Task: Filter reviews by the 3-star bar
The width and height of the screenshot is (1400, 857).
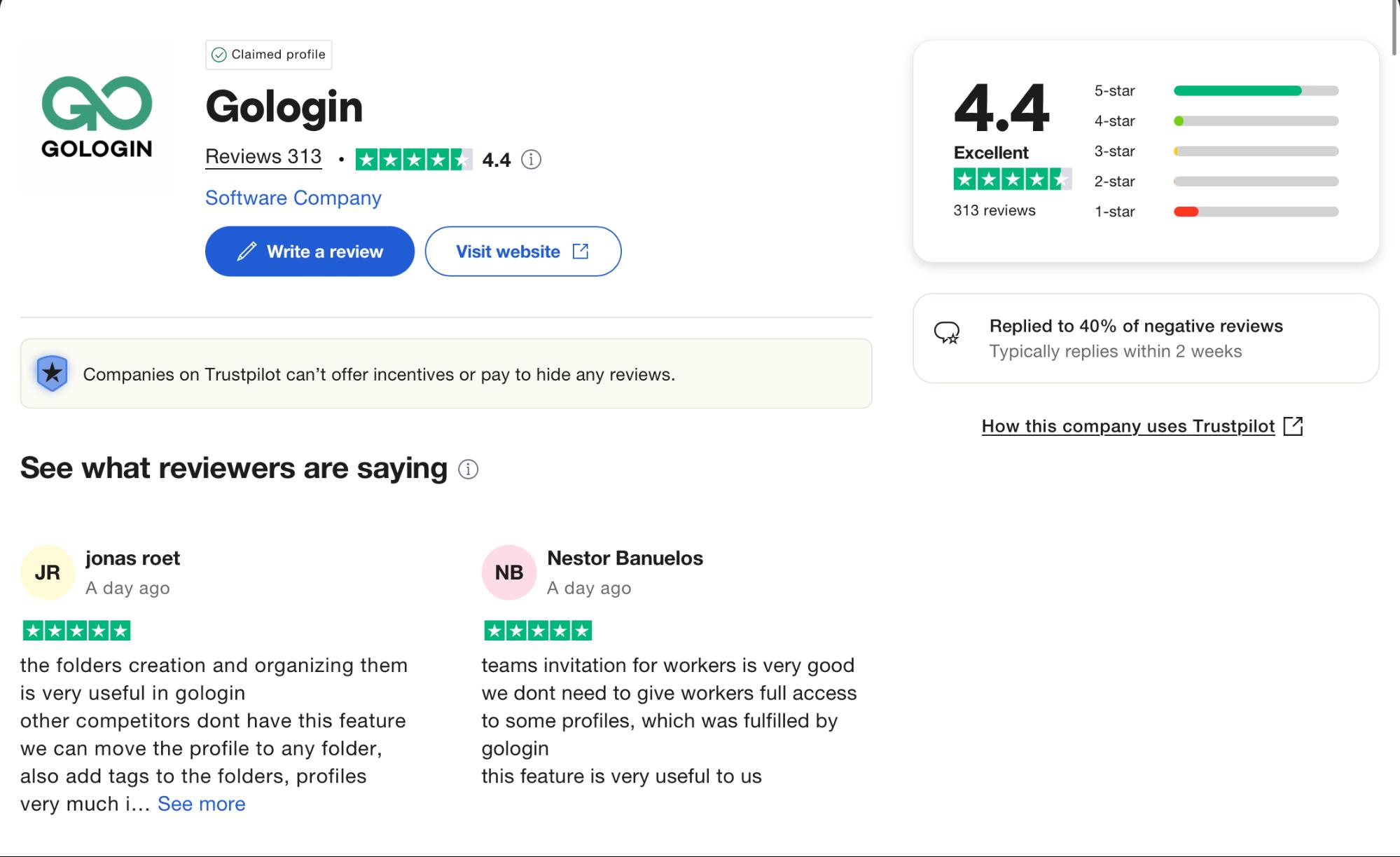Action: click(x=1256, y=151)
